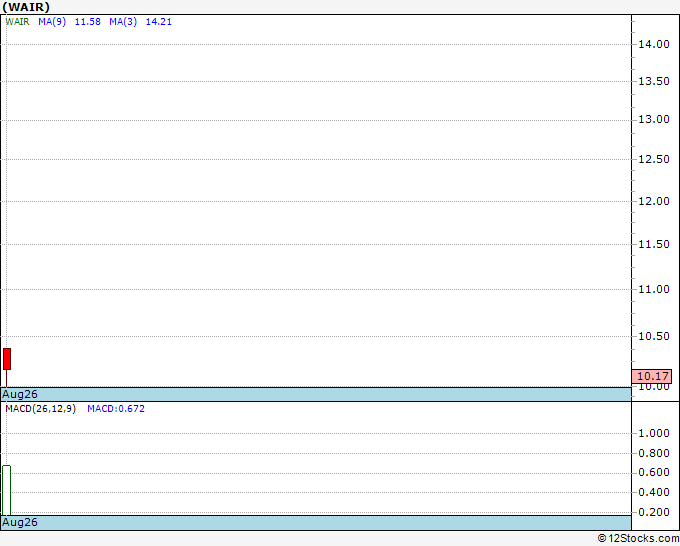680x546 pixels.
Task: Click the Aug26 date label under price chart
Action: point(20,394)
